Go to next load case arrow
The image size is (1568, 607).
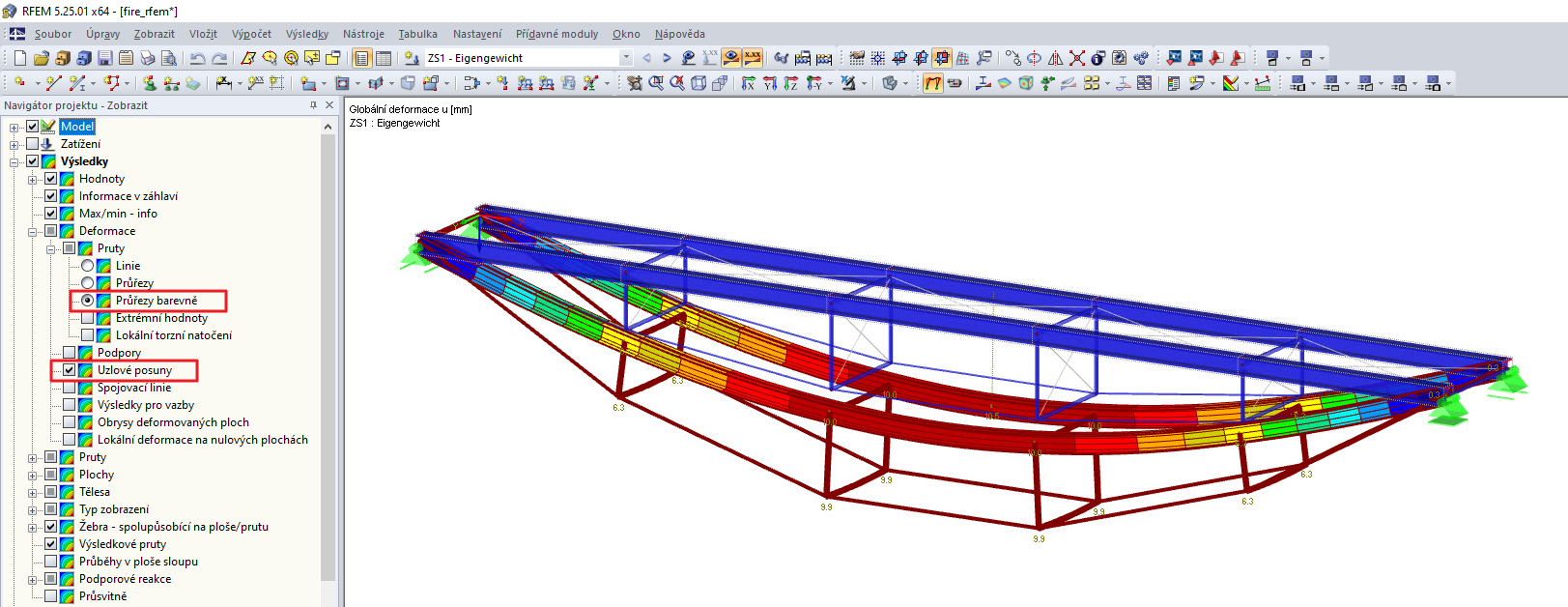click(x=667, y=58)
